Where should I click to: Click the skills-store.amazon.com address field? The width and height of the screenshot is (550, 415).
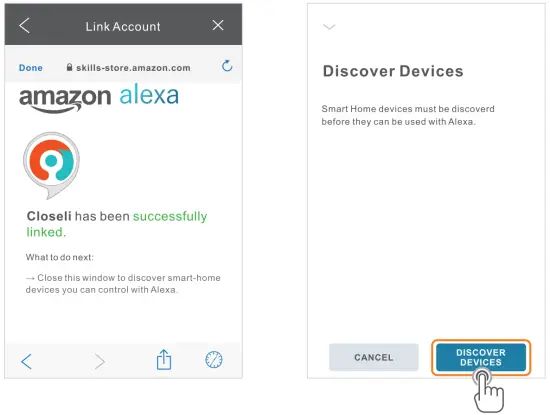[128, 68]
